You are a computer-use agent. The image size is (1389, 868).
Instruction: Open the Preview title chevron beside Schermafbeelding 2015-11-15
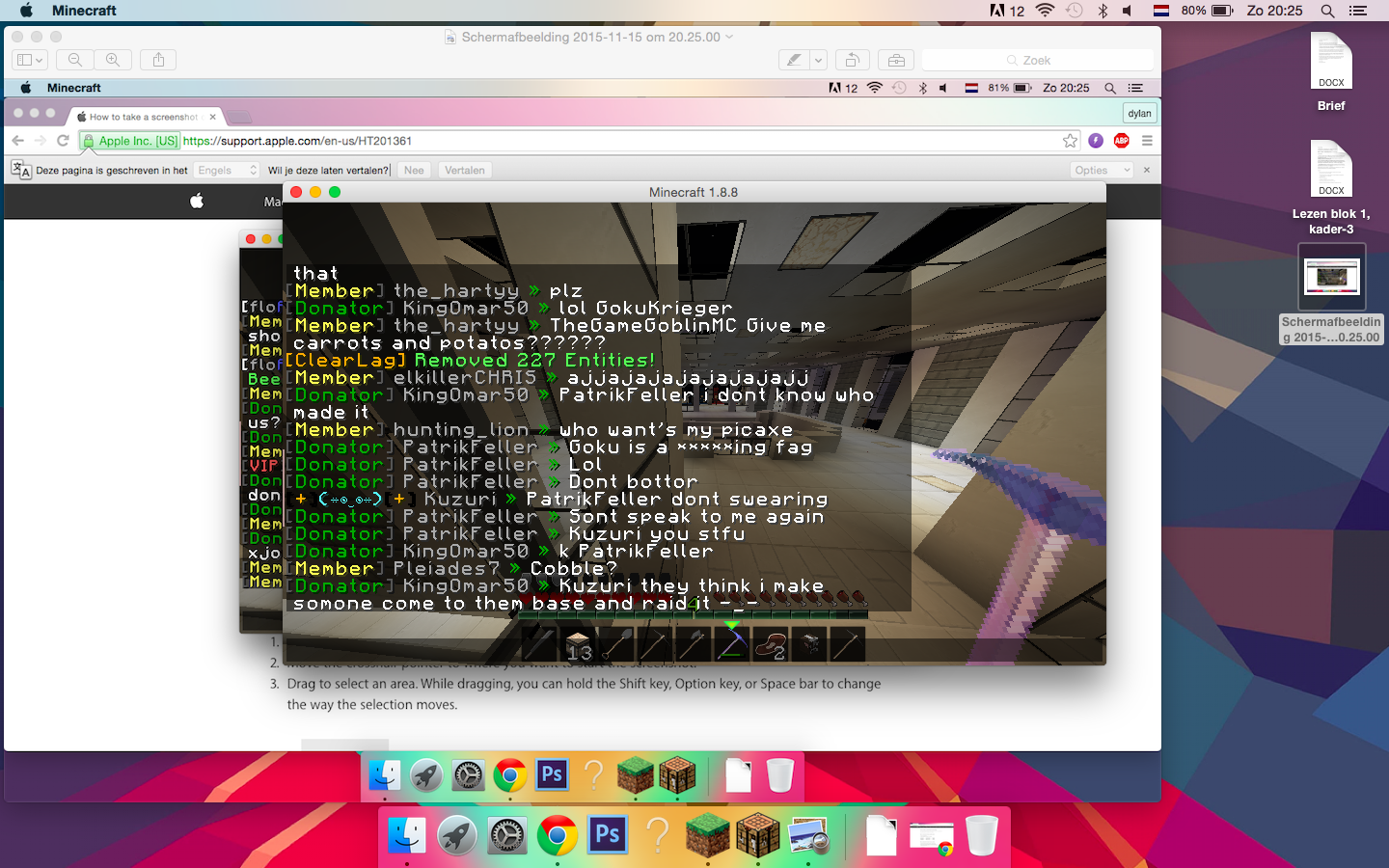729,37
